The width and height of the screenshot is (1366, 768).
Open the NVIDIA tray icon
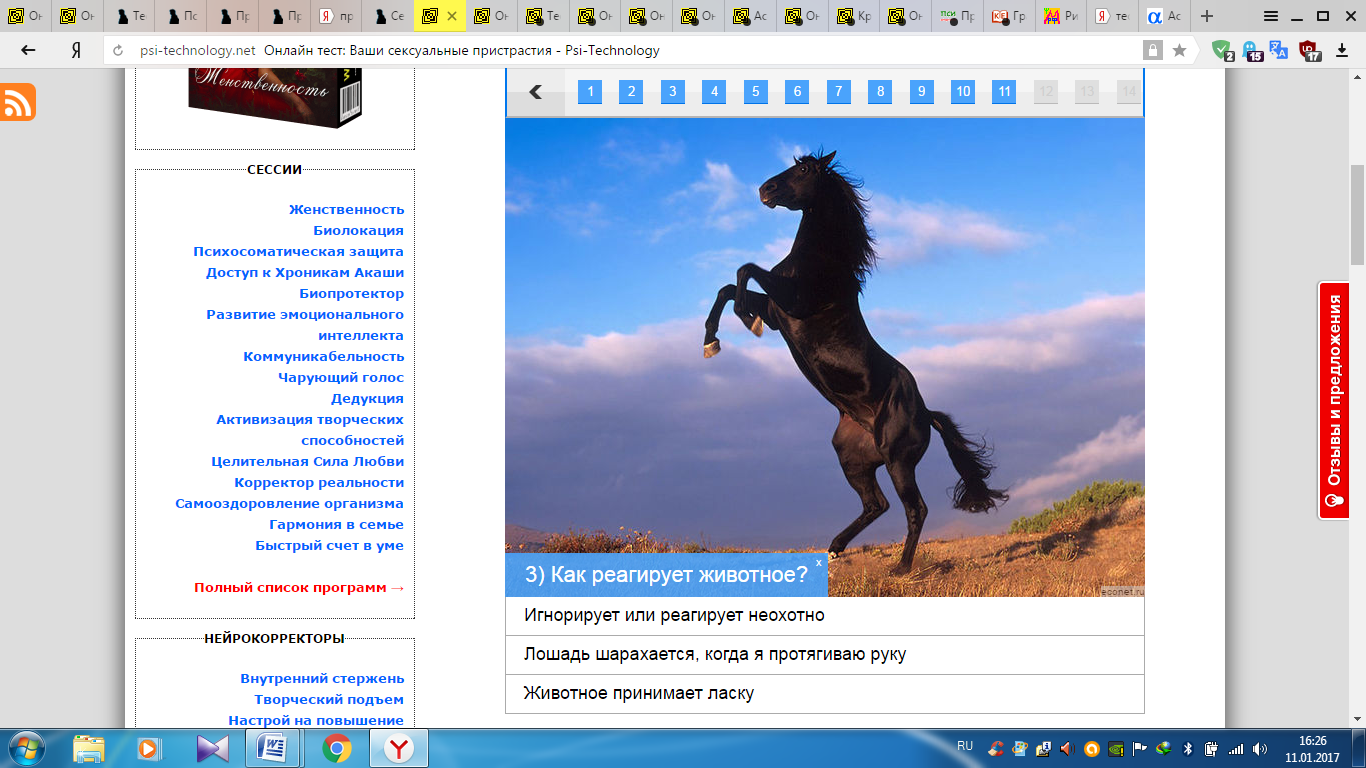click(x=1116, y=748)
